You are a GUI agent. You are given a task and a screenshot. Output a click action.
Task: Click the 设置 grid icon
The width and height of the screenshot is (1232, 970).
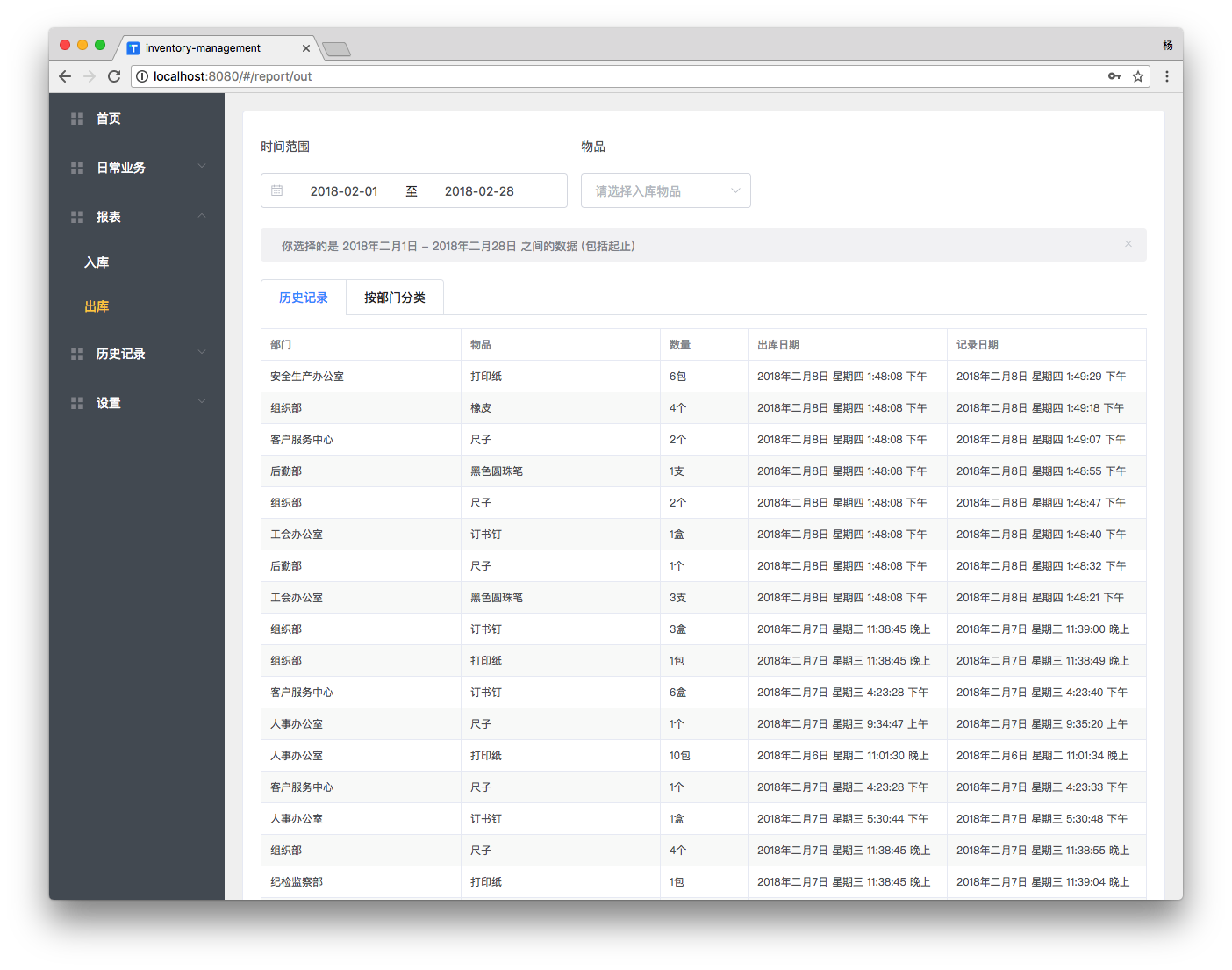(x=77, y=403)
